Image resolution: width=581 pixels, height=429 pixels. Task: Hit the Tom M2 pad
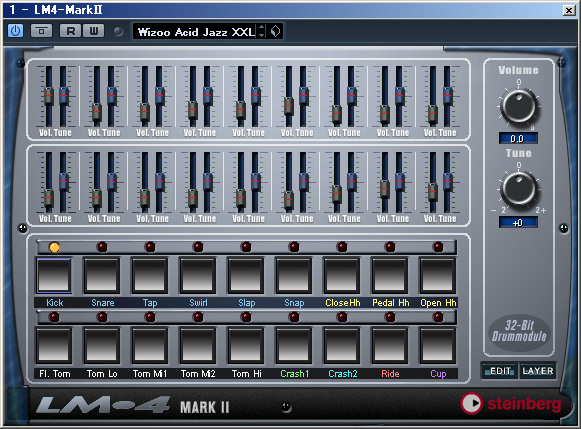[x=198, y=345]
